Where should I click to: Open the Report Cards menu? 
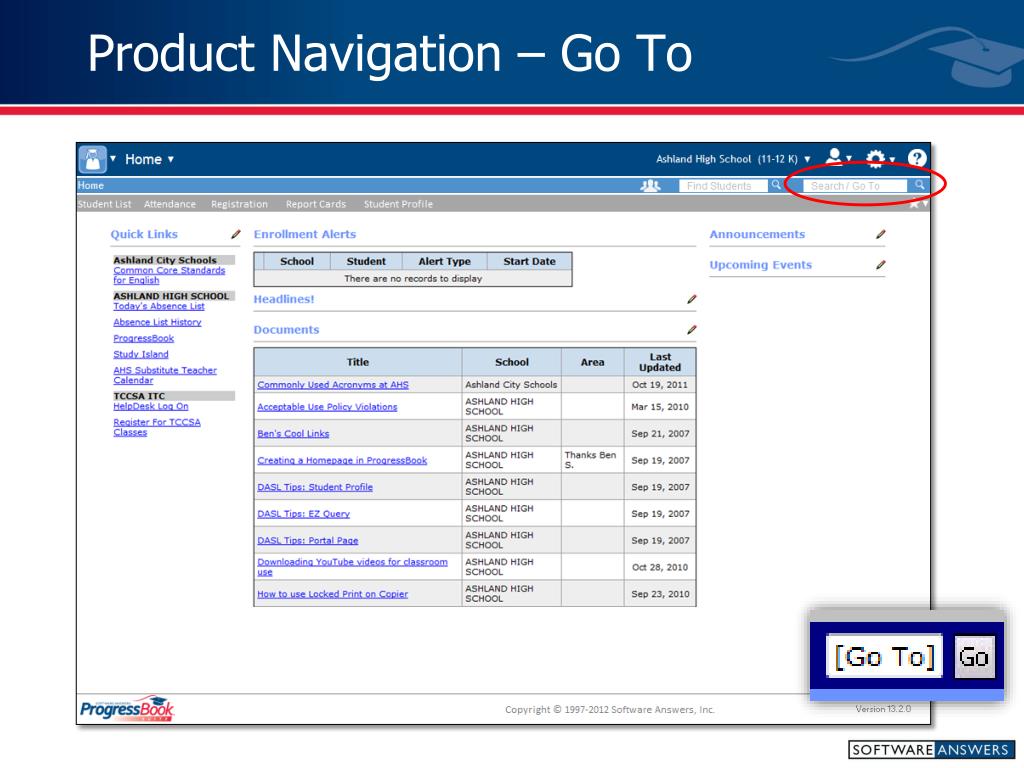(x=316, y=204)
